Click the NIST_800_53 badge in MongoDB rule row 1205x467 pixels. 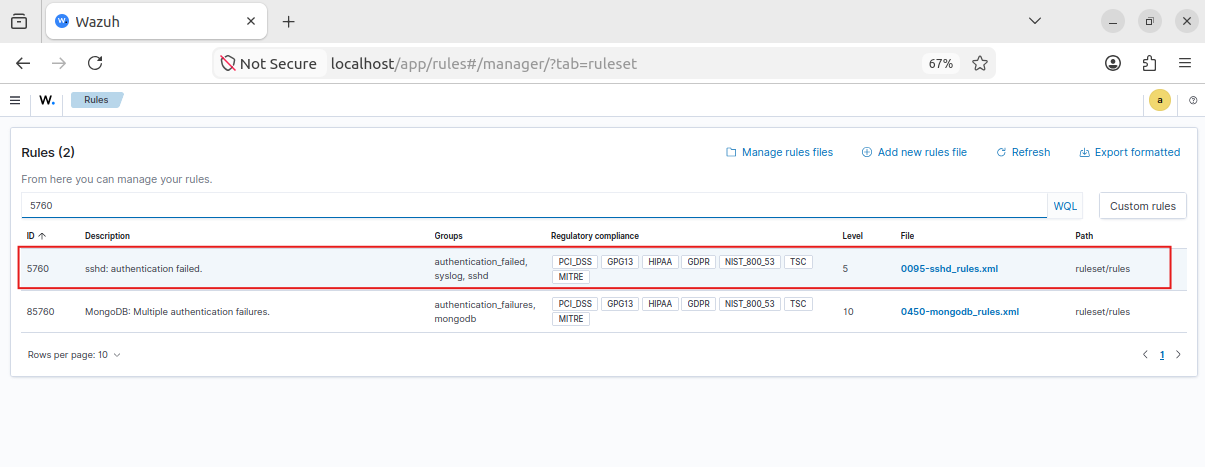pyautogui.click(x=750, y=304)
